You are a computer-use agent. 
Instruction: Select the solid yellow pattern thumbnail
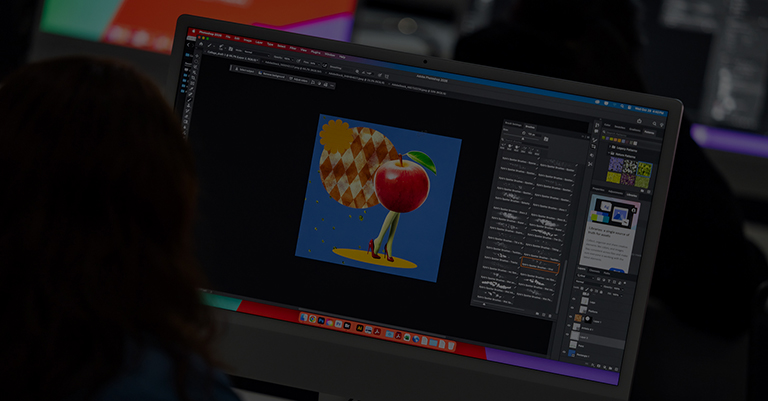pos(613,177)
